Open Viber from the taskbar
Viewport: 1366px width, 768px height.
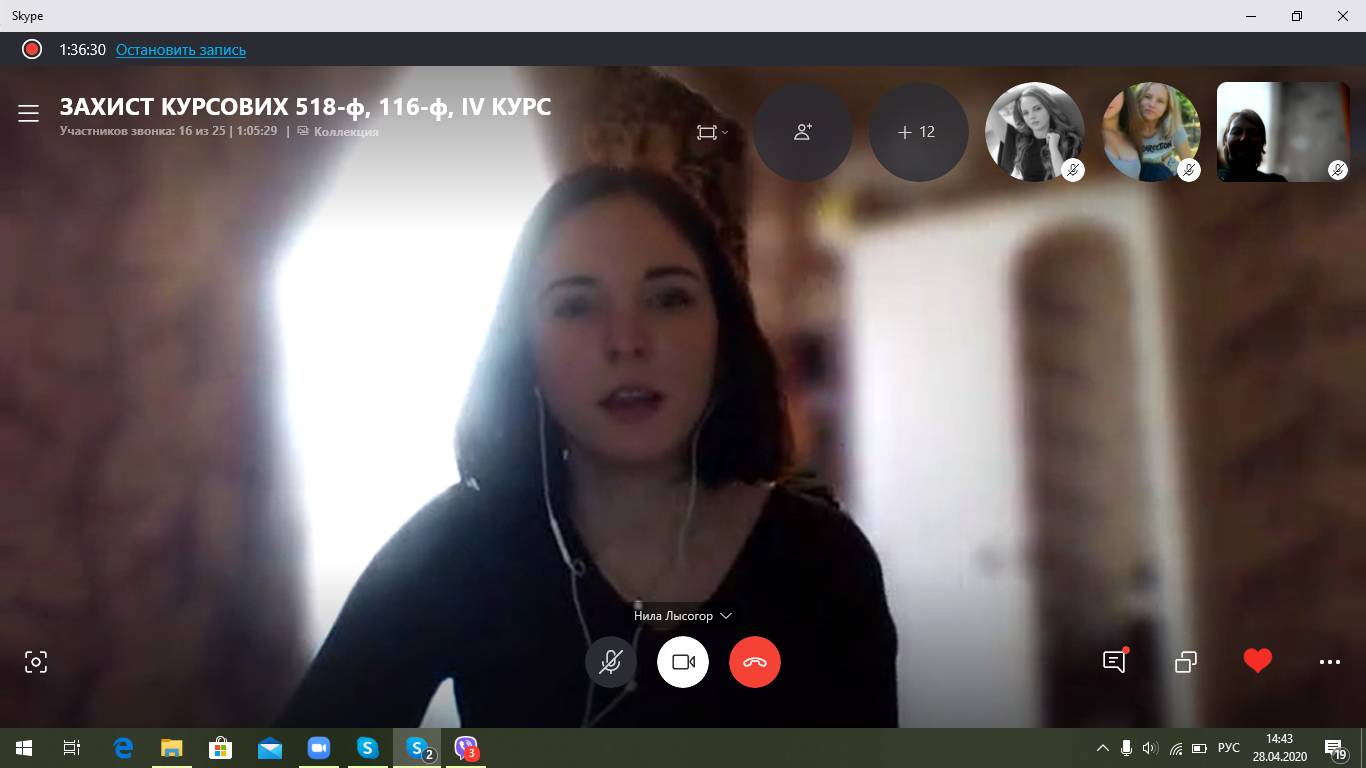466,748
